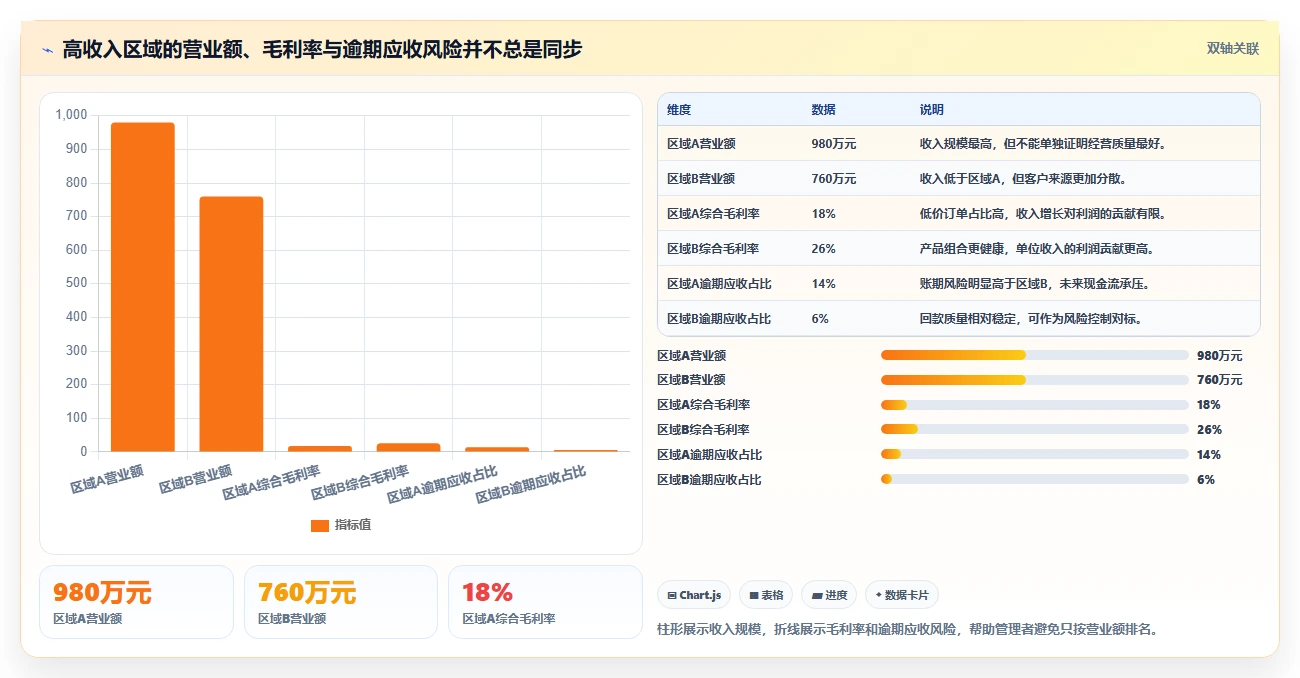Click the 区域A逾期应收占比 table row label
The height and width of the screenshot is (678, 1300).
719,284
